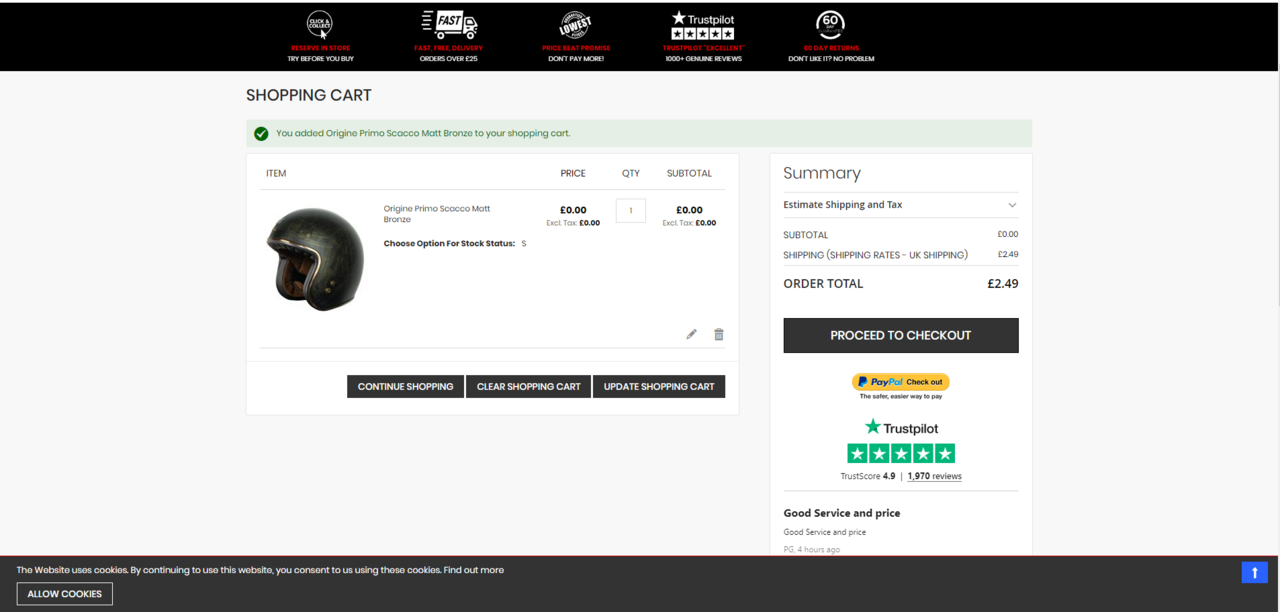Click the Good Service and price review title
This screenshot has width=1280, height=612.
(x=842, y=513)
